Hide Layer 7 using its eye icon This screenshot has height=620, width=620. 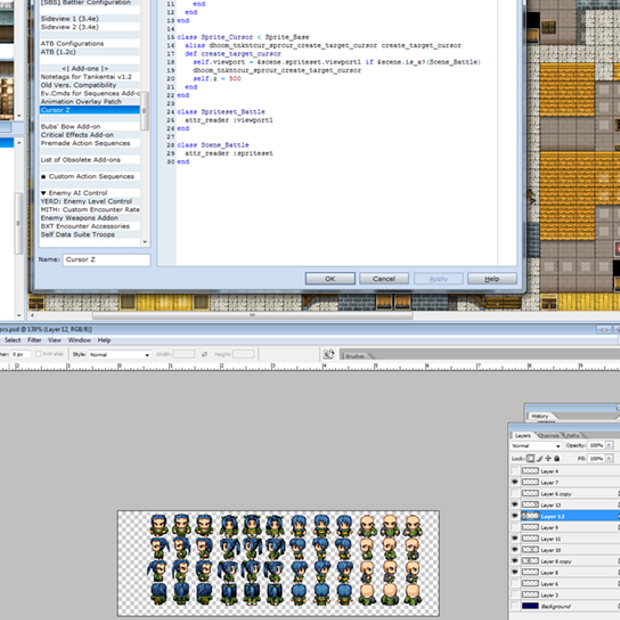(x=516, y=482)
